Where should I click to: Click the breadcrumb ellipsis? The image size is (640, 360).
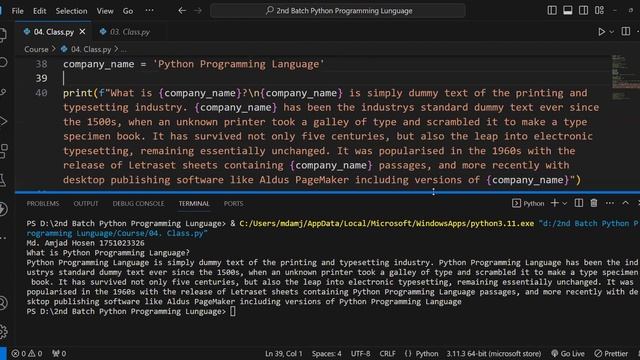[123, 50]
